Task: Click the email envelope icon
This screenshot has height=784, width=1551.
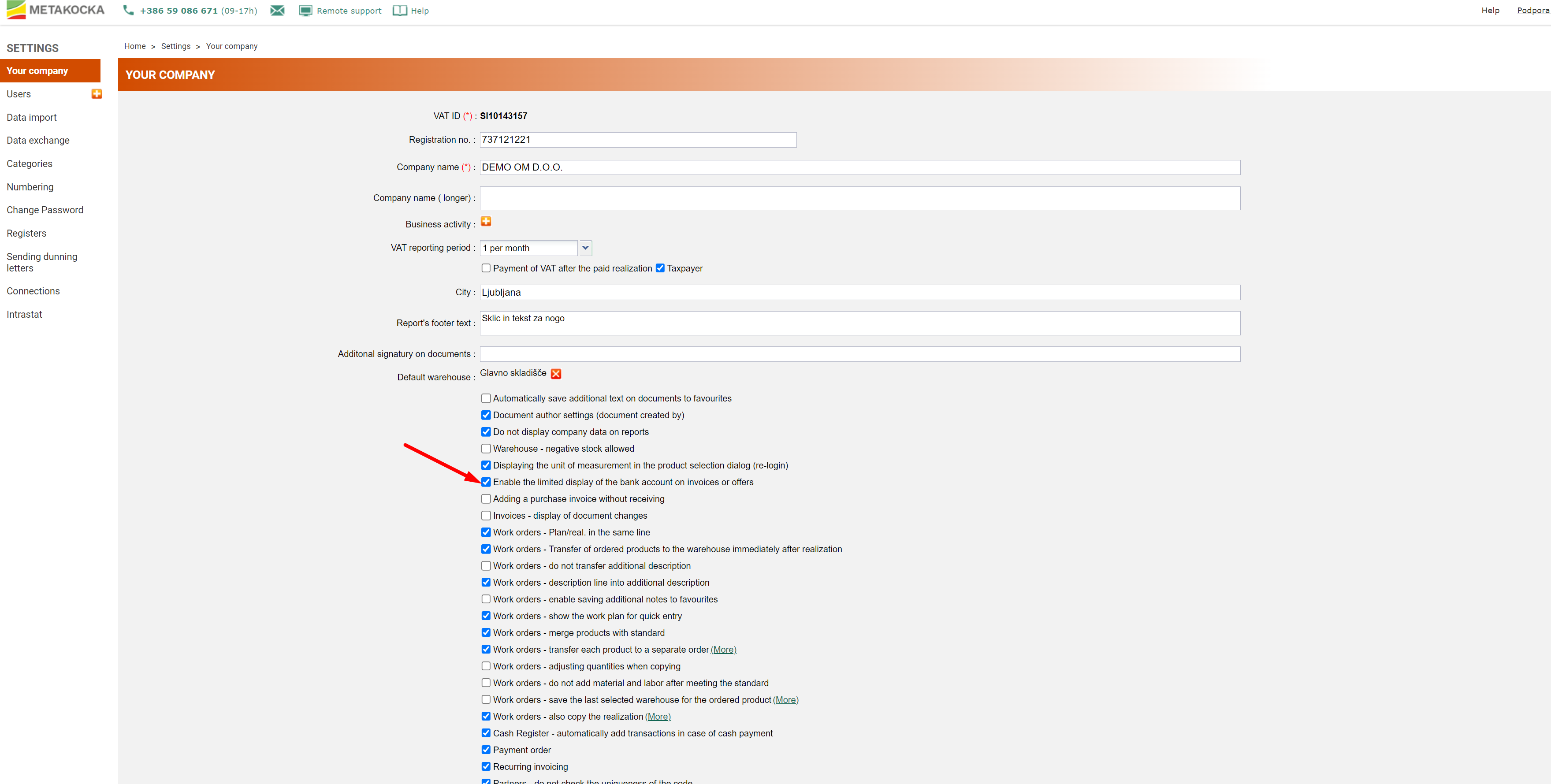Action: pos(277,10)
